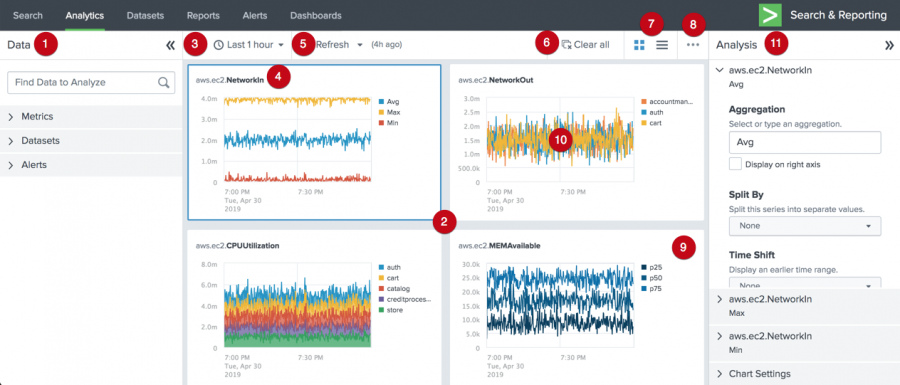Open the Last 1 hour time range dropdown
Image resolution: width=900 pixels, height=385 pixels.
[x=249, y=45]
